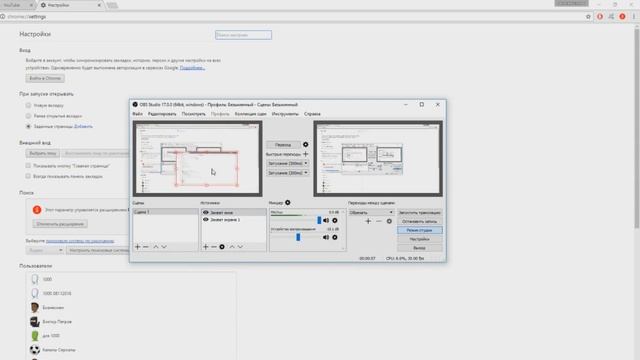
Task: Click the OBS program output pane
Action: click(378, 158)
